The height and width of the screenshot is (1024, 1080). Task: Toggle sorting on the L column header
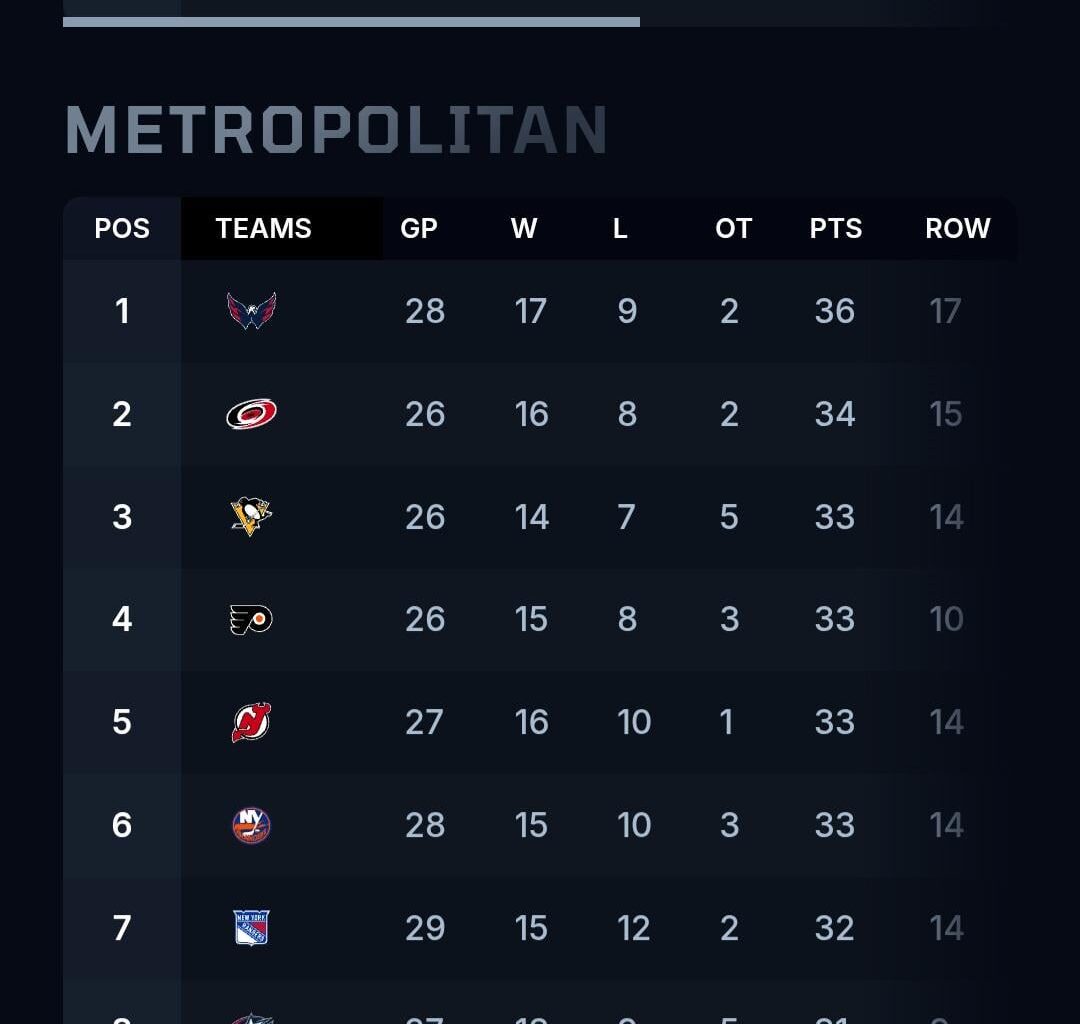pos(620,228)
